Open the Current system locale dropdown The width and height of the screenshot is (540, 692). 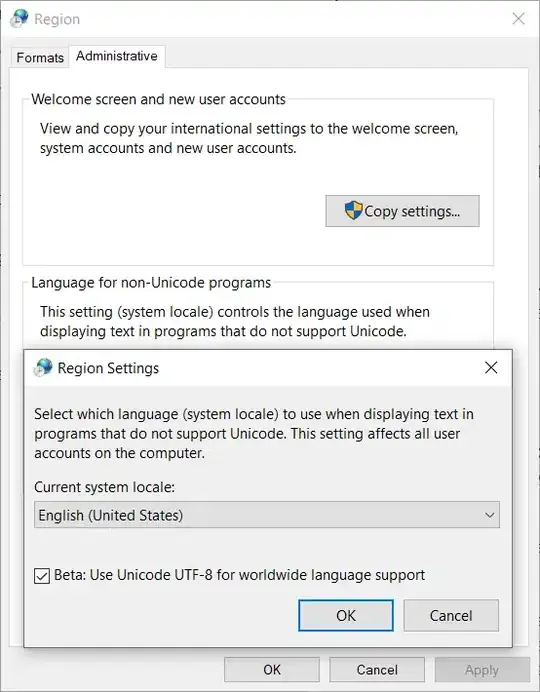(x=267, y=515)
